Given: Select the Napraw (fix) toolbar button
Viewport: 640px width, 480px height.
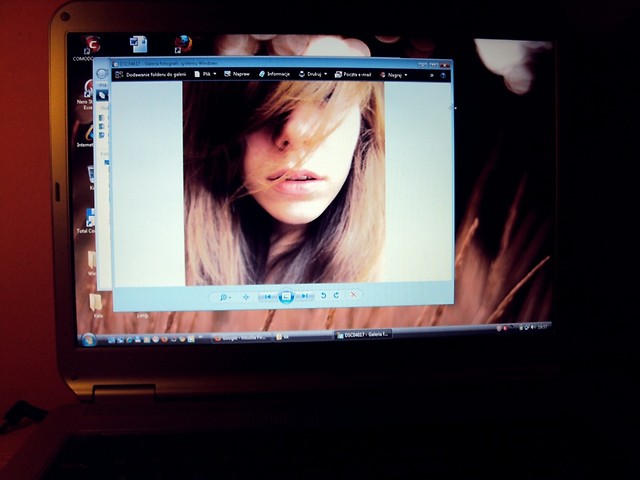Looking at the screenshot, I should [x=237, y=74].
